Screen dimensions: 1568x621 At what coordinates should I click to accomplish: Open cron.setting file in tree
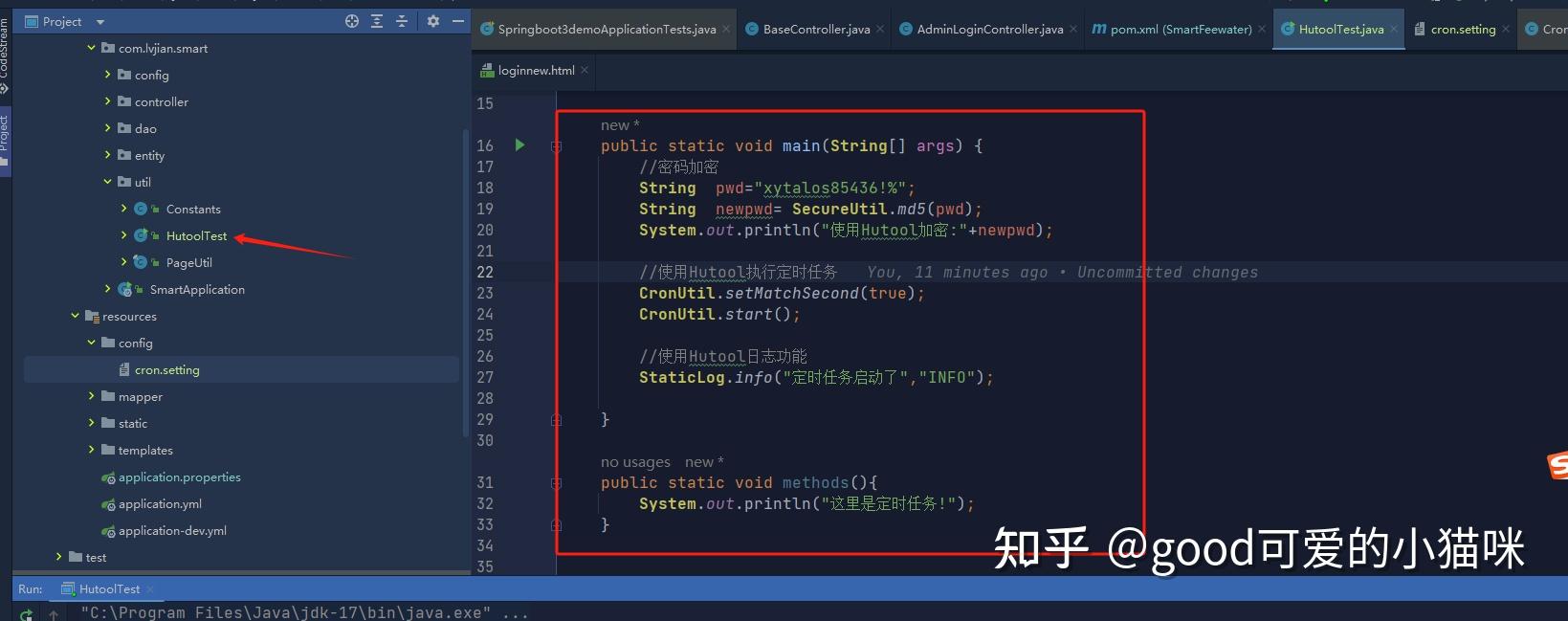[x=167, y=369]
